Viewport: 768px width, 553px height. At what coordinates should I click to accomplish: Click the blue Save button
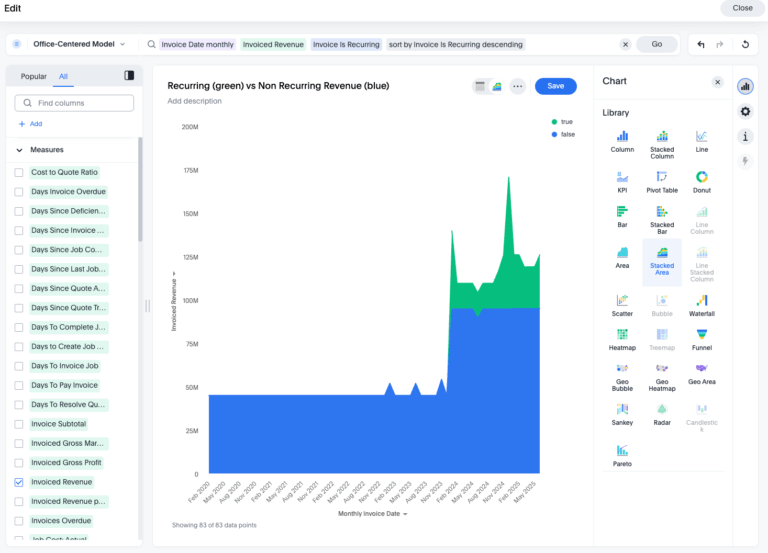[x=555, y=86]
